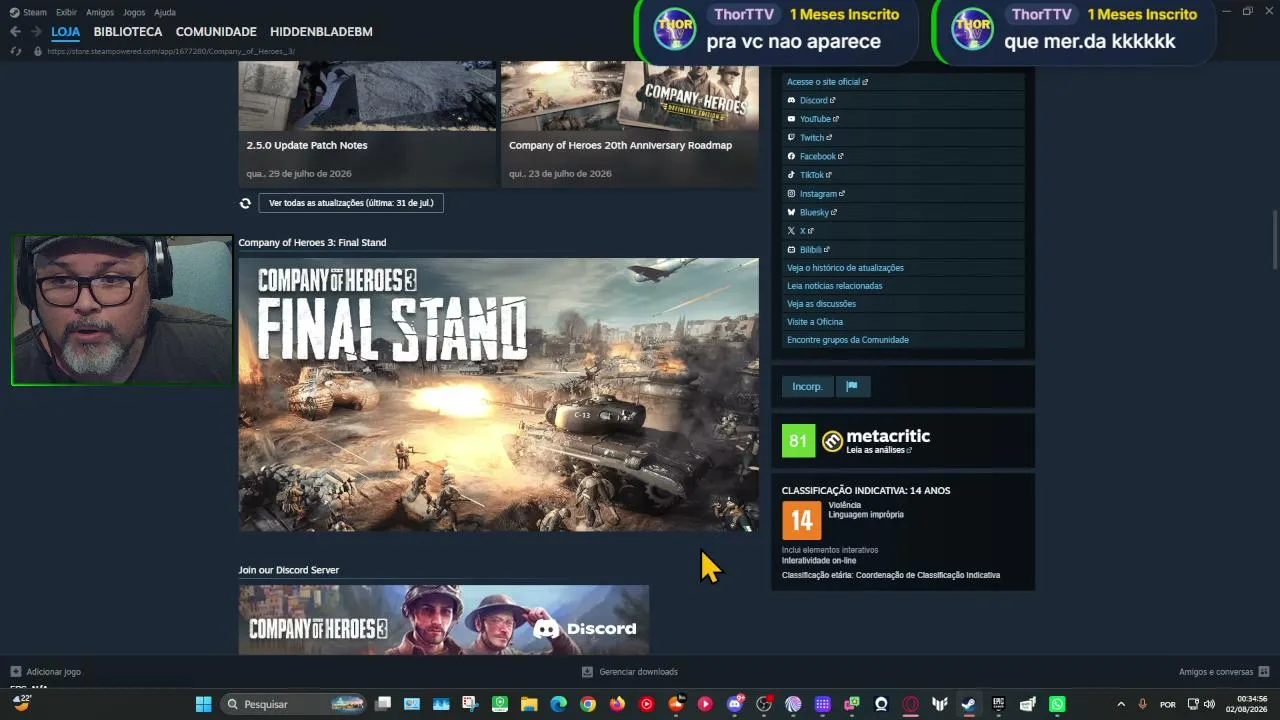Click the Bilibili icon in the links list
The height and width of the screenshot is (720, 1280).
pos(791,249)
